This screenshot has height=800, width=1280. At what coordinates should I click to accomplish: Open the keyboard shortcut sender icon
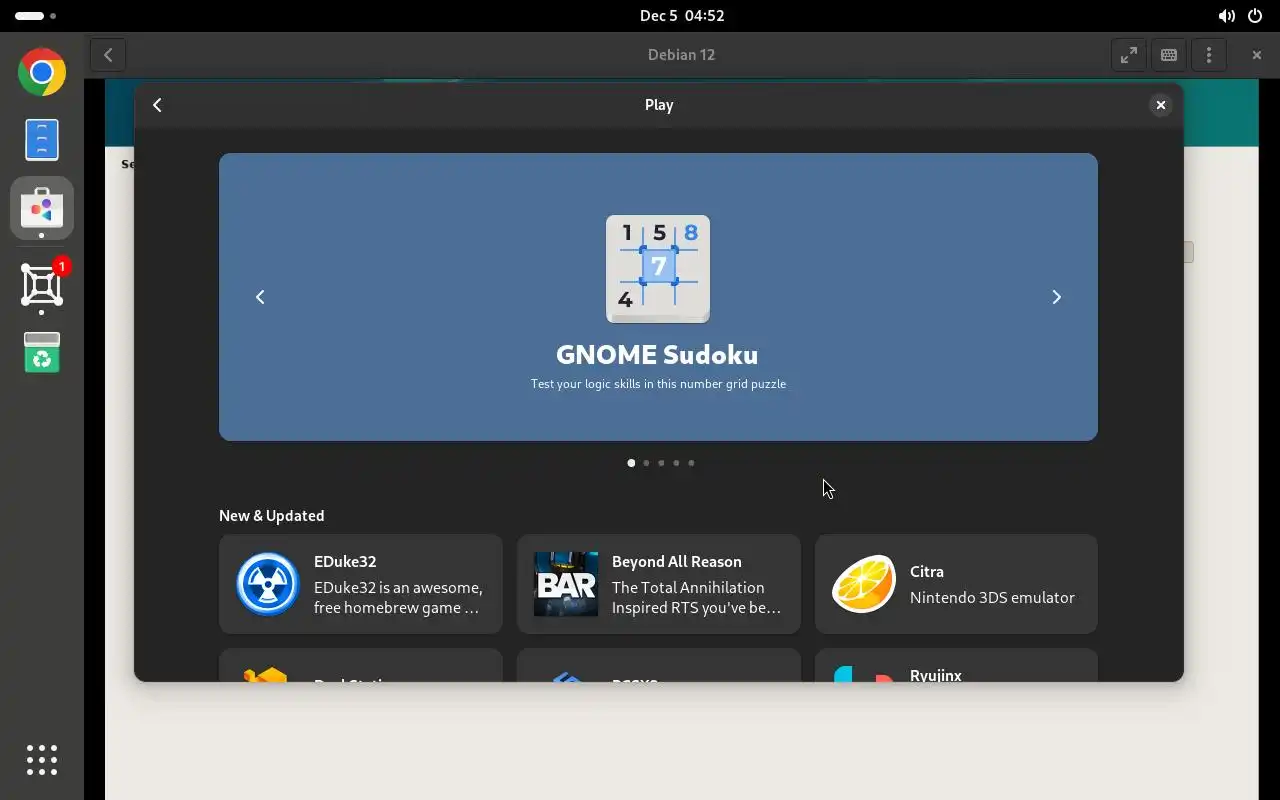pos(1169,55)
